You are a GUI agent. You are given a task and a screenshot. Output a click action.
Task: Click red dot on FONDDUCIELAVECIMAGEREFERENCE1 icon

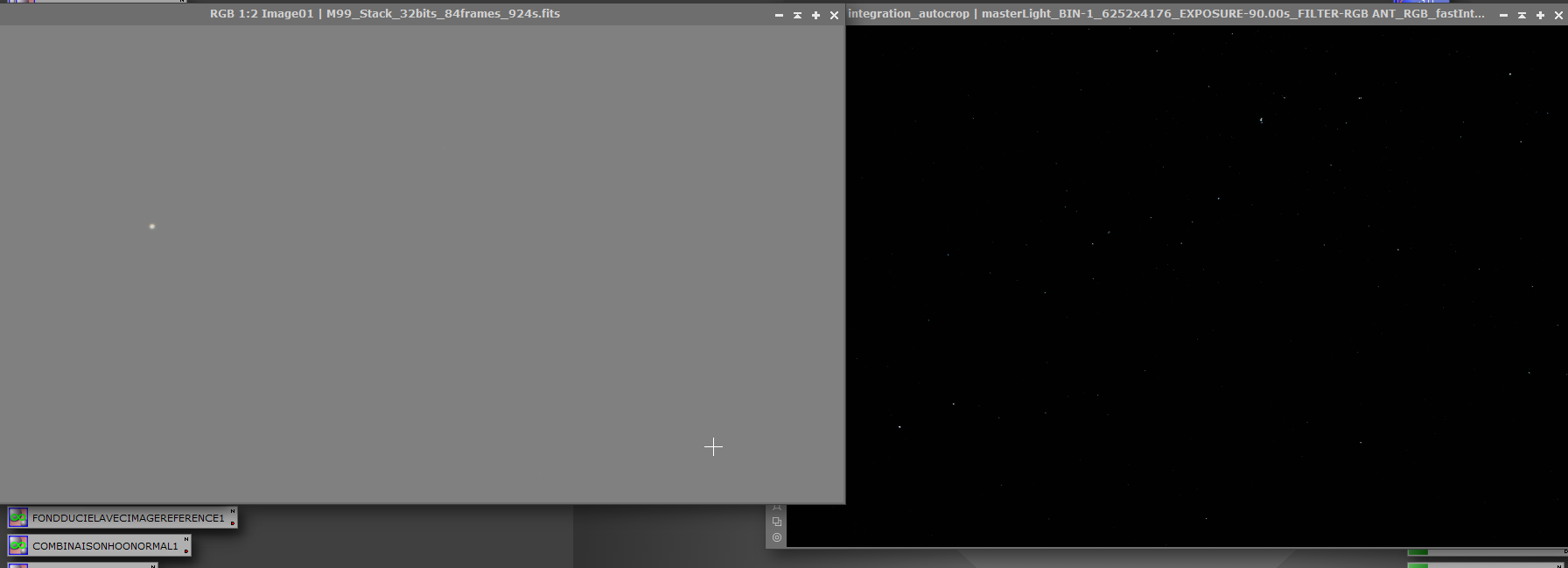point(233,523)
